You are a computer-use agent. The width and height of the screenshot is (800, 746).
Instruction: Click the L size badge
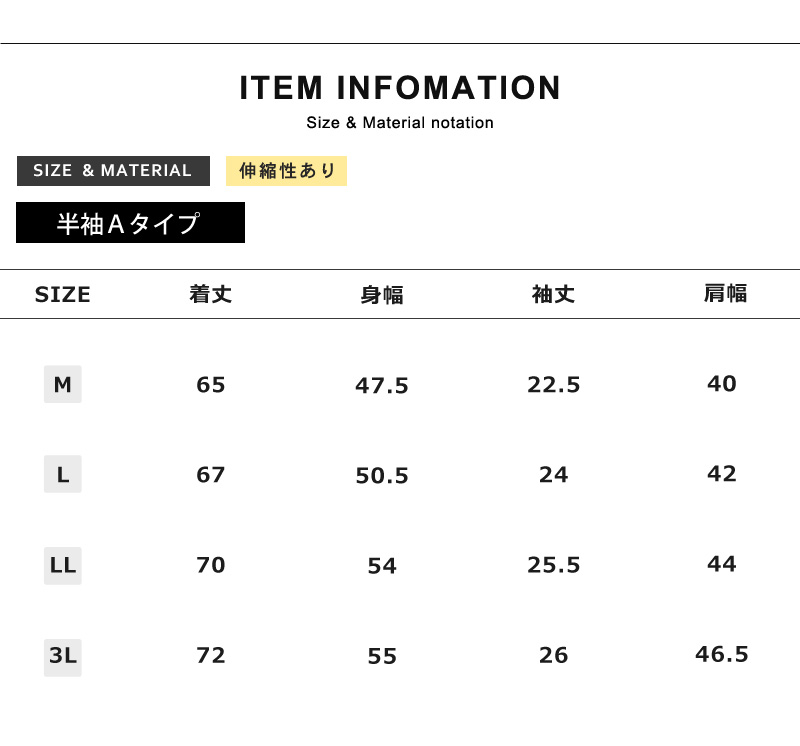click(x=62, y=475)
